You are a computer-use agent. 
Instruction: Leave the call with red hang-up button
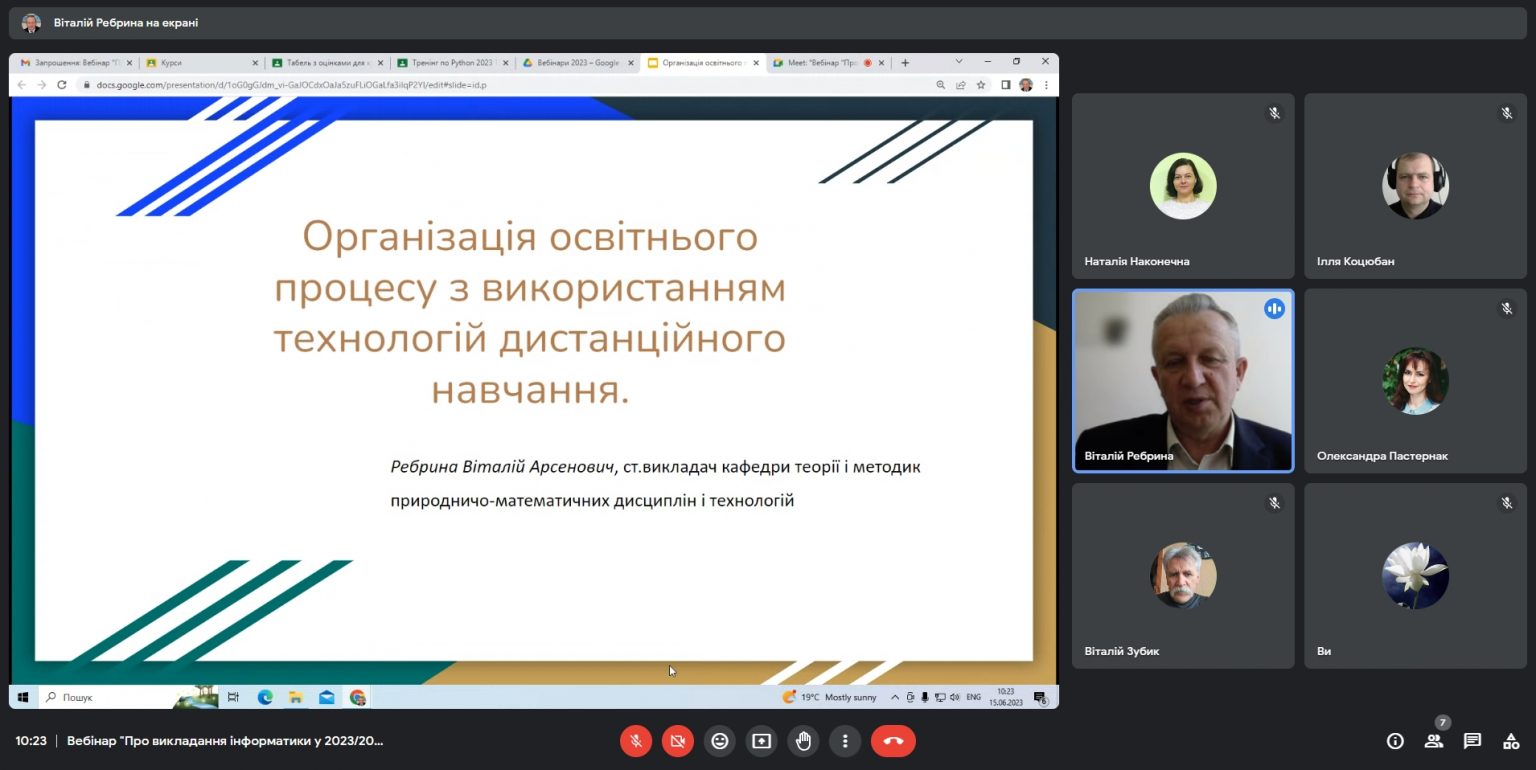coord(893,741)
